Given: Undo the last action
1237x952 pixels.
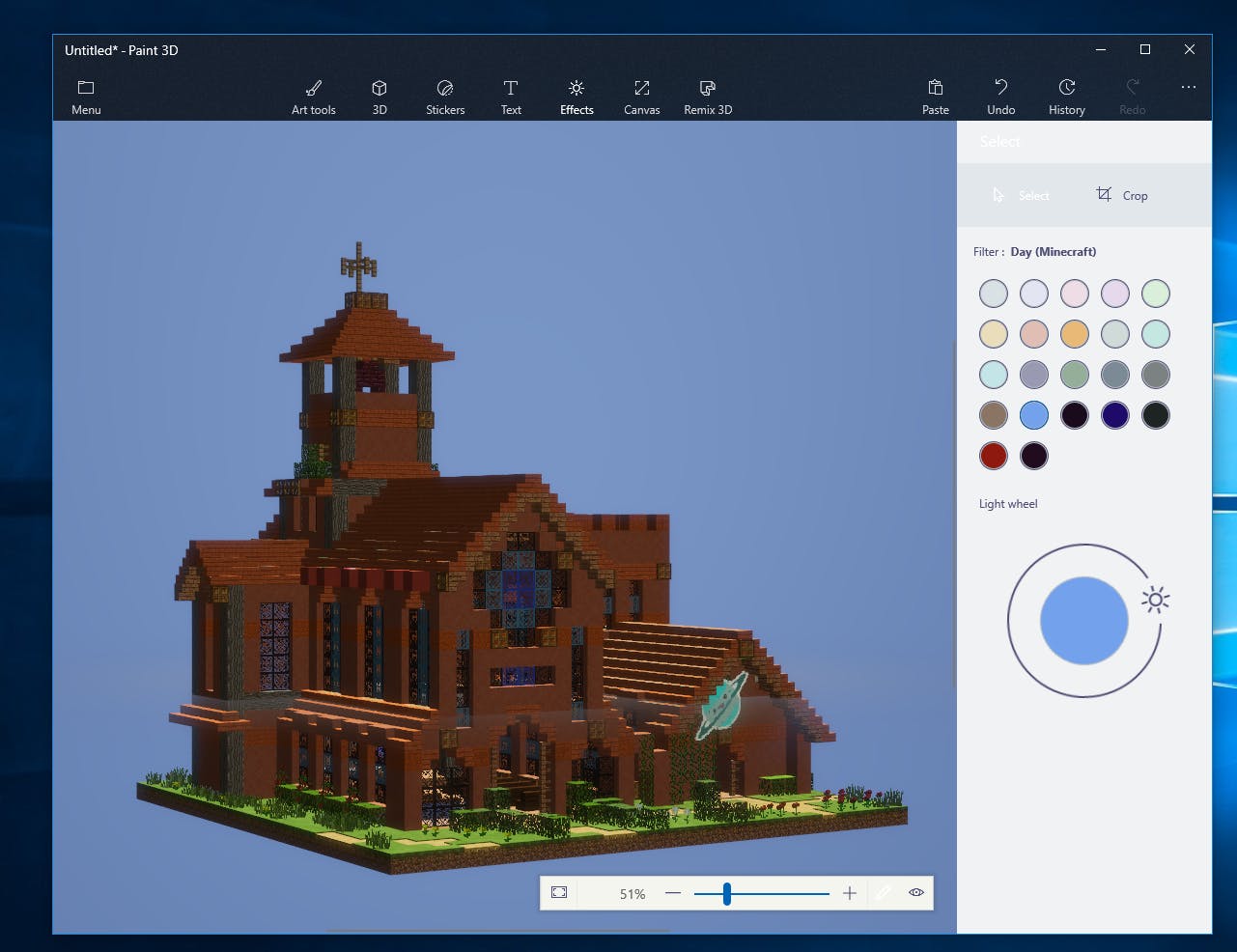Looking at the screenshot, I should (x=1001, y=97).
